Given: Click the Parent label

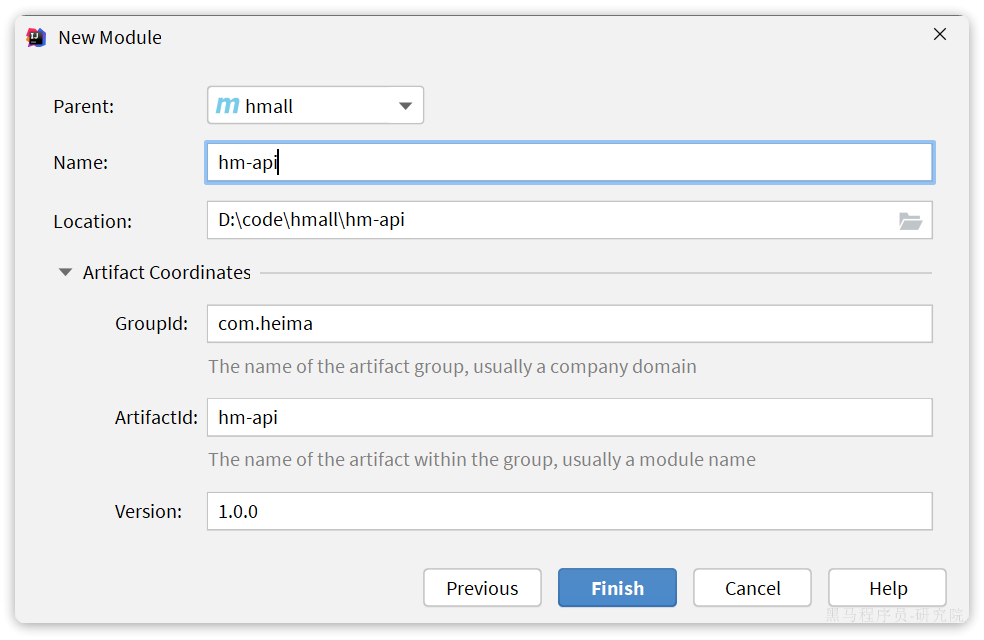Looking at the screenshot, I should 84,106.
